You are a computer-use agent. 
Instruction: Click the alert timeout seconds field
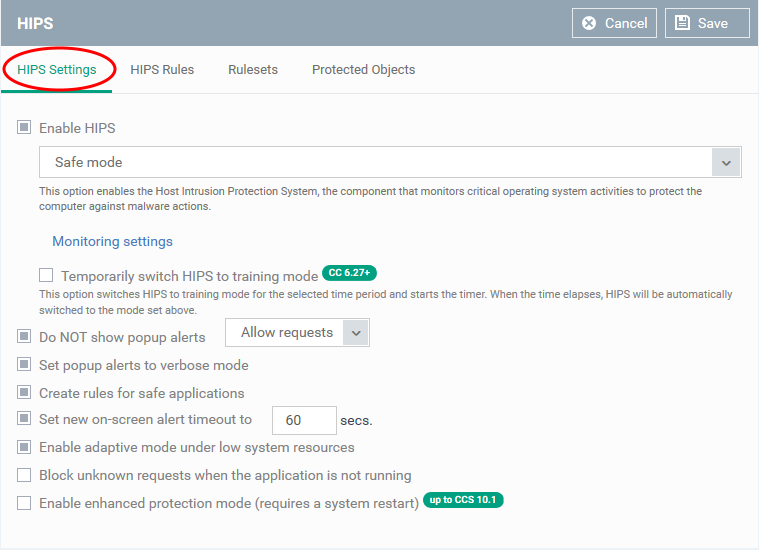point(304,420)
